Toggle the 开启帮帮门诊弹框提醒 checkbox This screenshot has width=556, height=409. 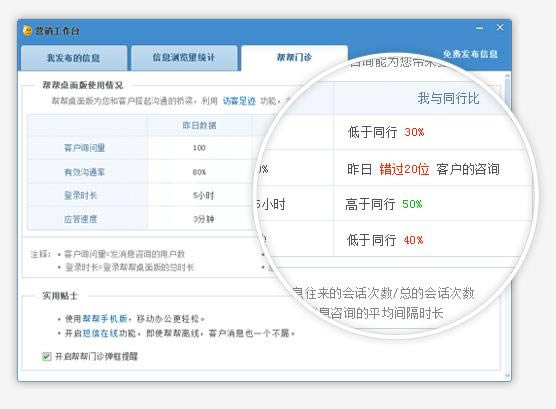pos(46,356)
